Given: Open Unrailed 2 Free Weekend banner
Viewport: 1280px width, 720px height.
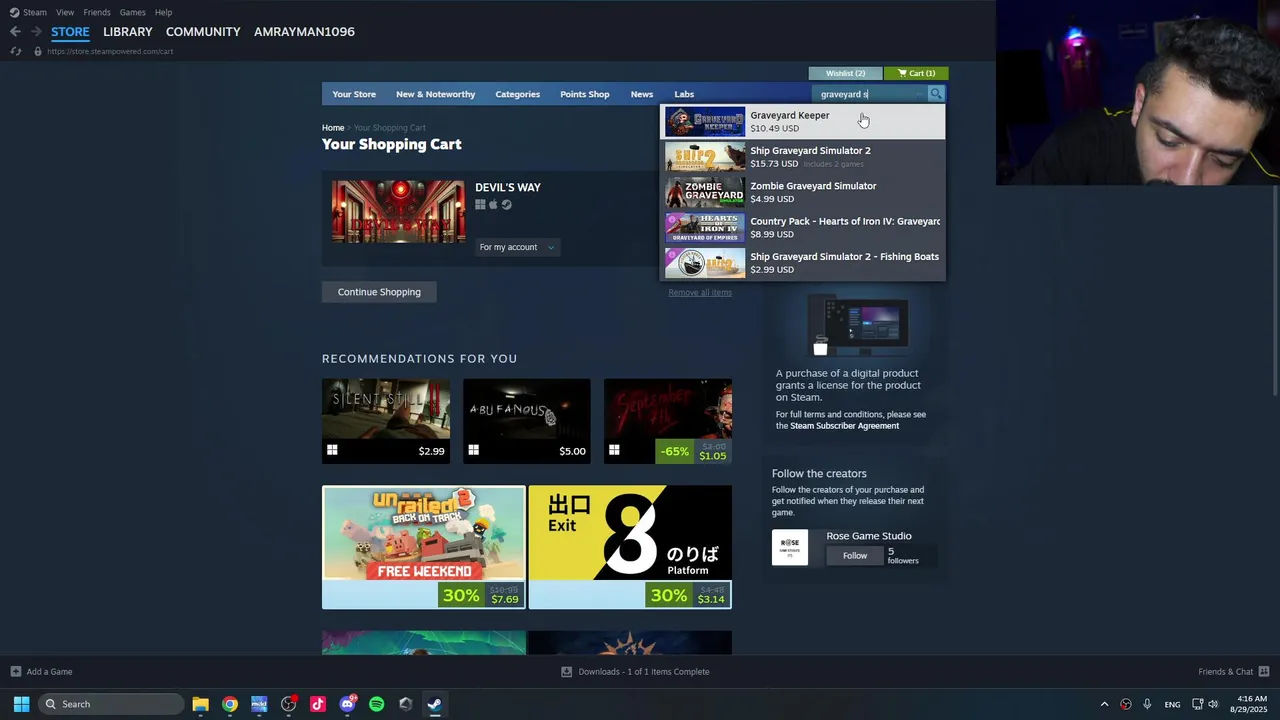Looking at the screenshot, I should point(424,547).
